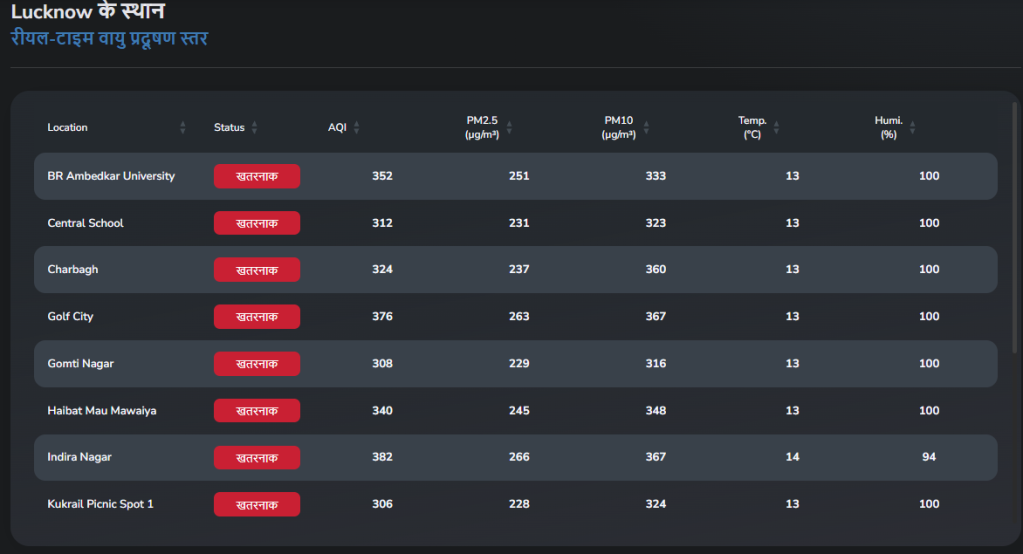
Task: Click red status badge for Golf City
Action: (256, 317)
